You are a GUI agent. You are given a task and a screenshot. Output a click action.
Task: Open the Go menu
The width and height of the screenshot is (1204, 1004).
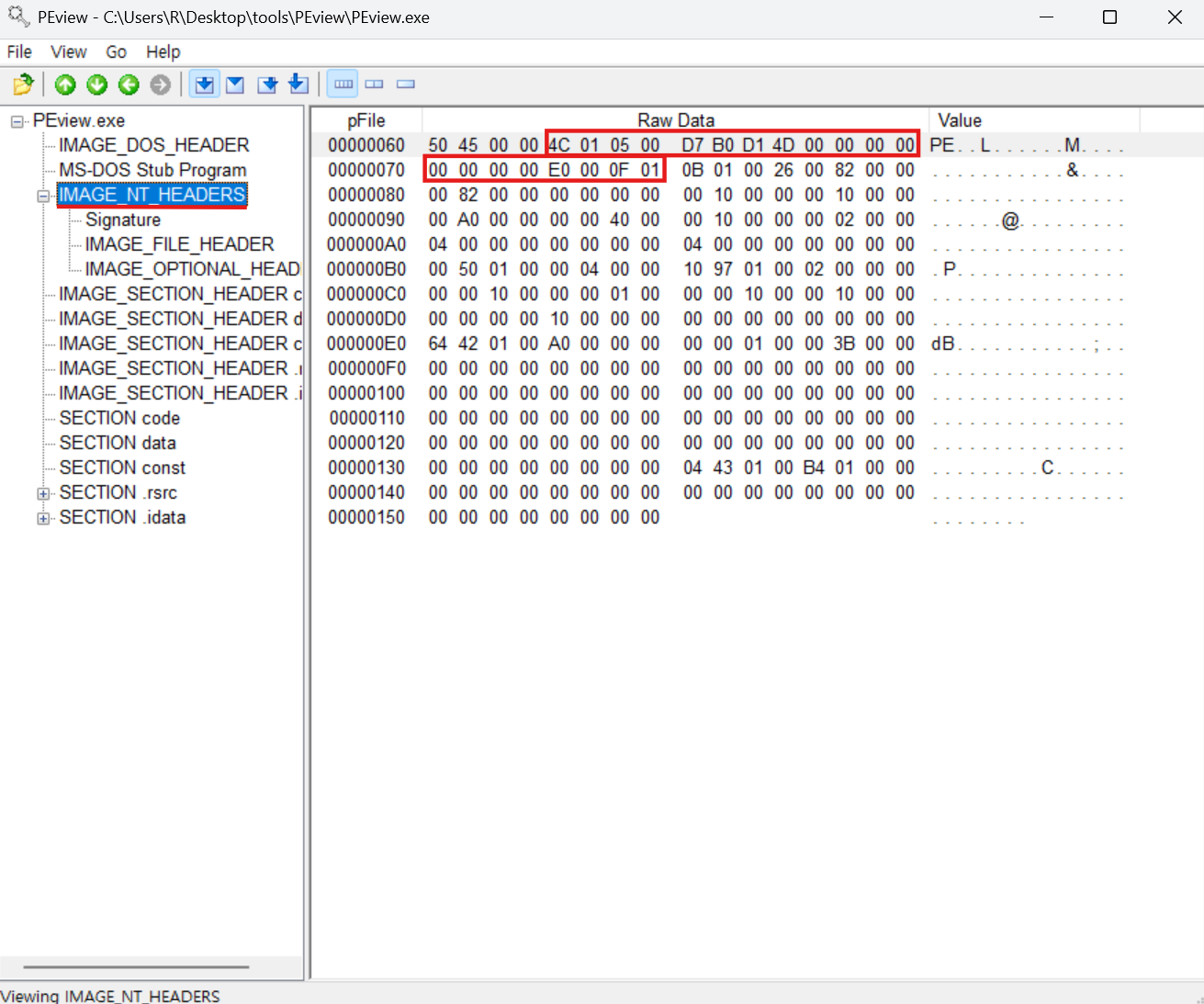pyautogui.click(x=116, y=51)
